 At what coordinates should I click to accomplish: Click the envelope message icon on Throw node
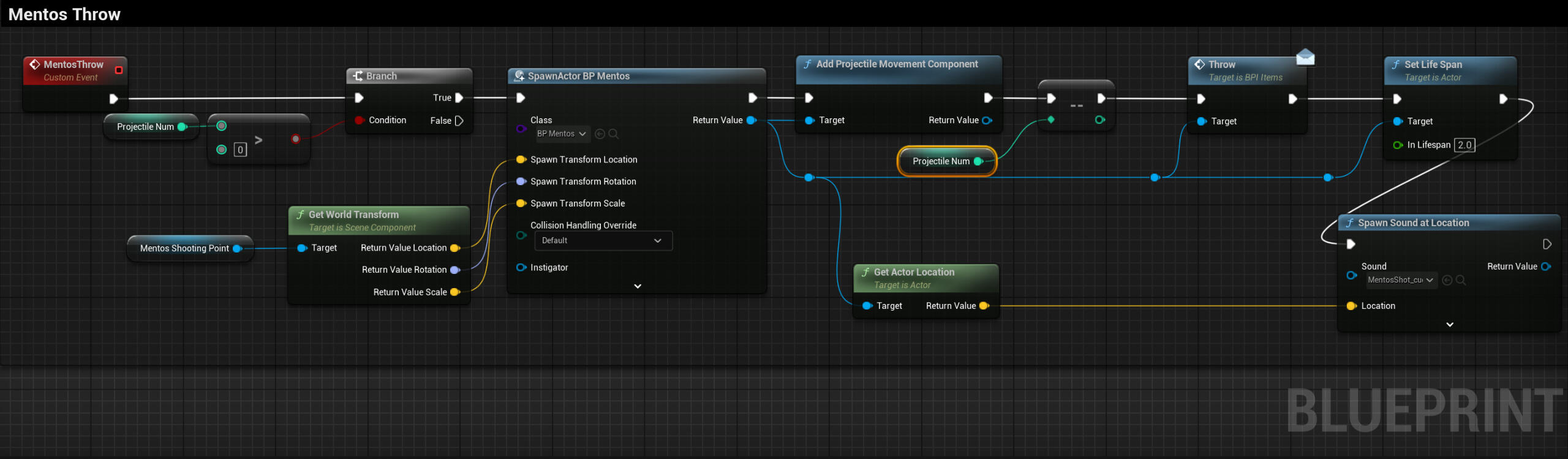(1305, 58)
